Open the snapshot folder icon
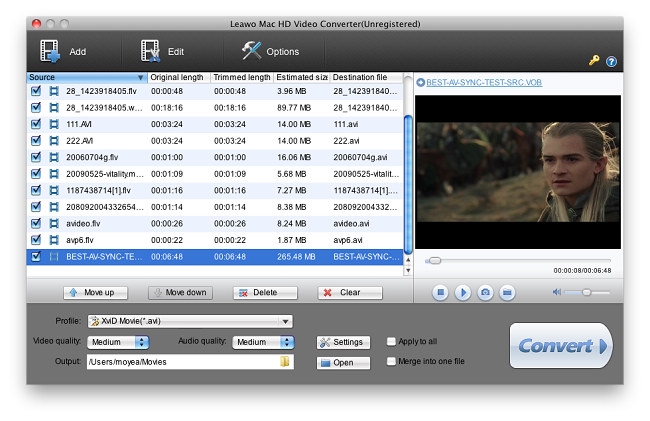 click(507, 293)
